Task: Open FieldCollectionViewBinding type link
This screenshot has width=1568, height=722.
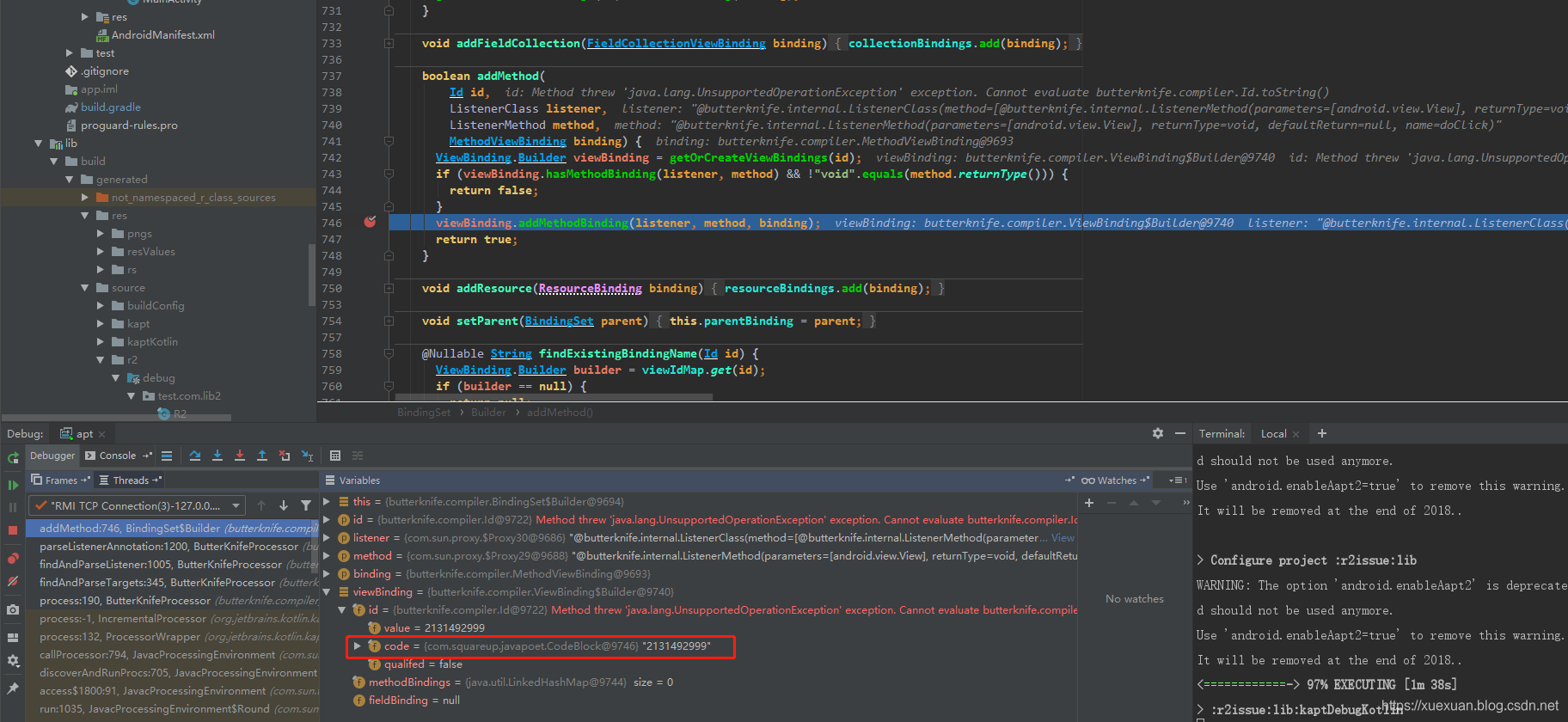Action: click(676, 43)
